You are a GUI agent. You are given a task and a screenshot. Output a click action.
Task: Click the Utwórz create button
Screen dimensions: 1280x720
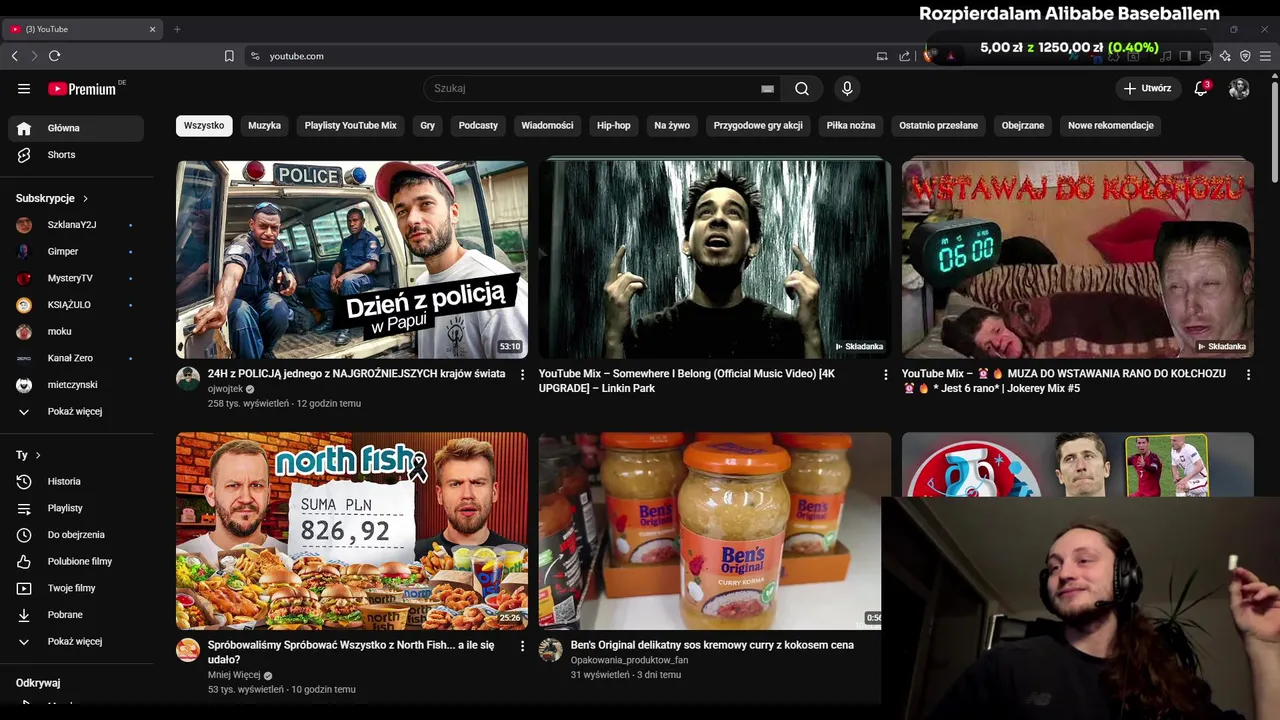tap(1148, 88)
